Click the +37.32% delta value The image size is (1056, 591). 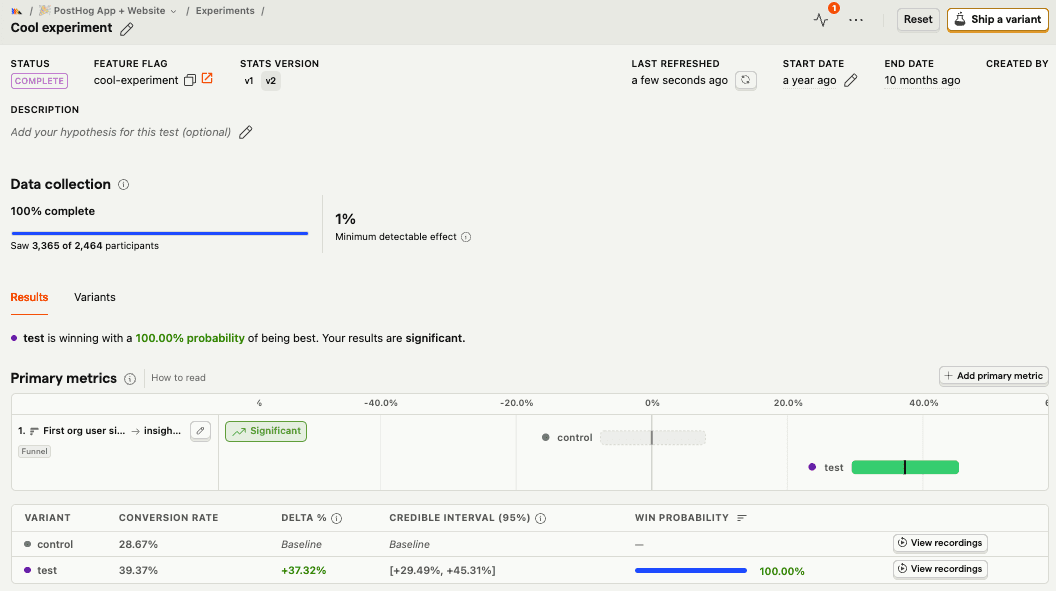304,570
